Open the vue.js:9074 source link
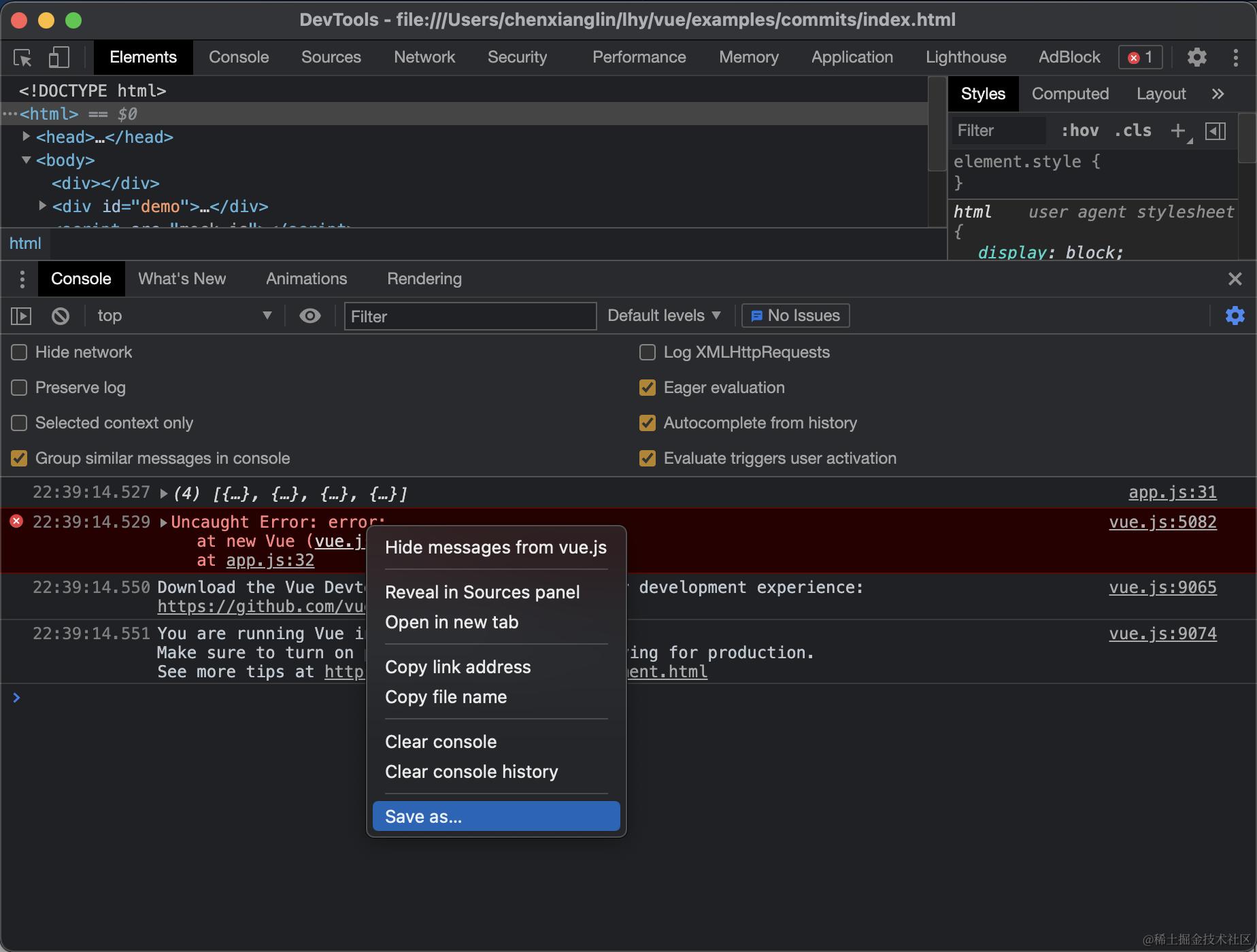1257x952 pixels. 1163,634
